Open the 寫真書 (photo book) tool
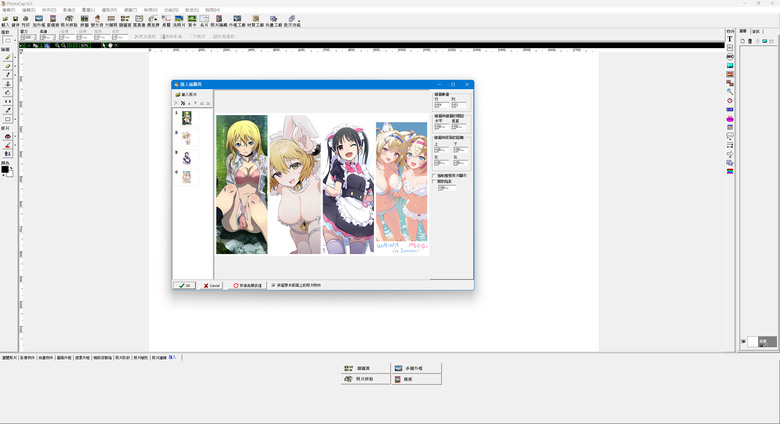This screenshot has height=424, width=780. [x=139, y=21]
